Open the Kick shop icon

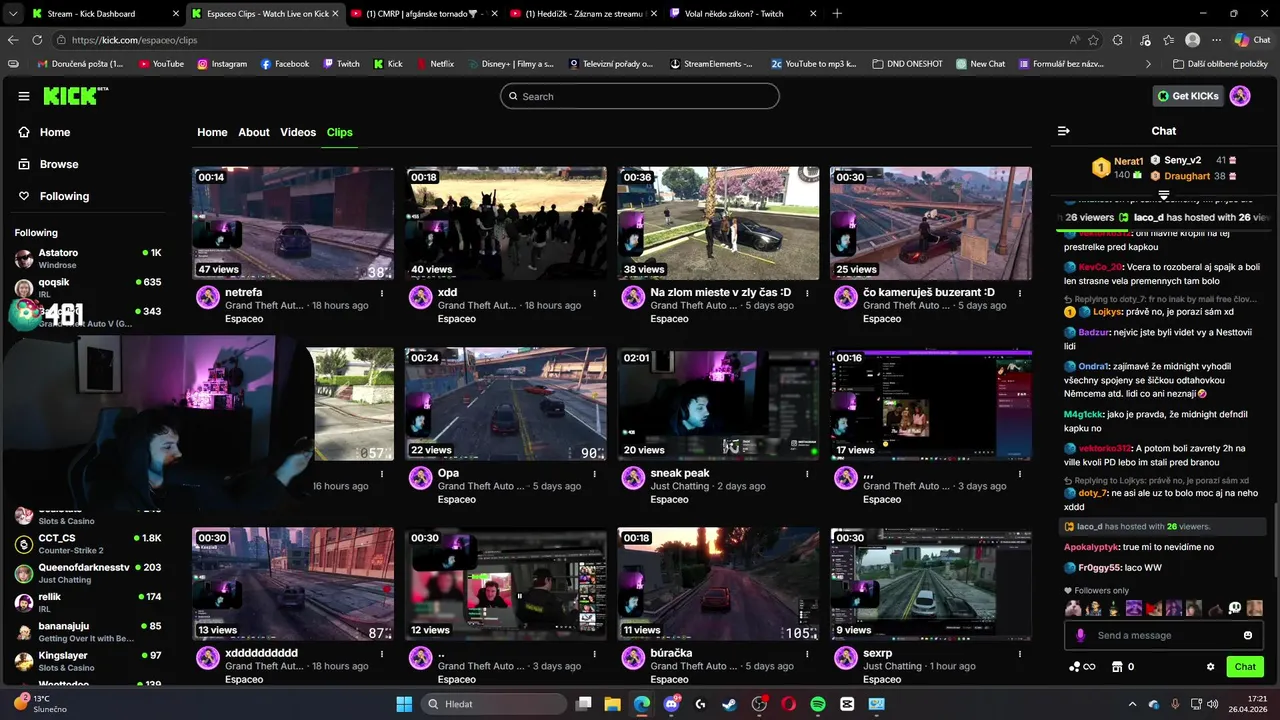pyautogui.click(x=1117, y=667)
